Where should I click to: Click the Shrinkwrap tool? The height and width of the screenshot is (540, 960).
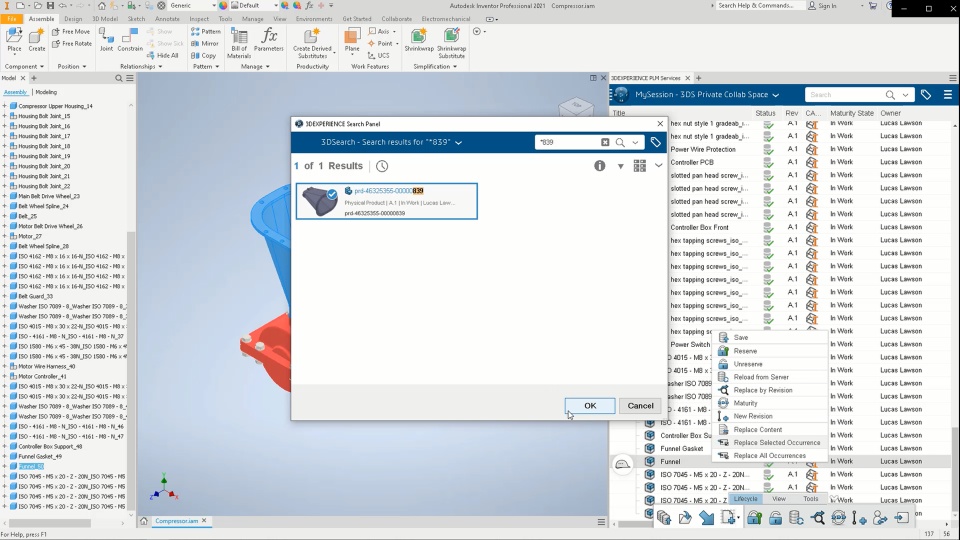point(419,40)
